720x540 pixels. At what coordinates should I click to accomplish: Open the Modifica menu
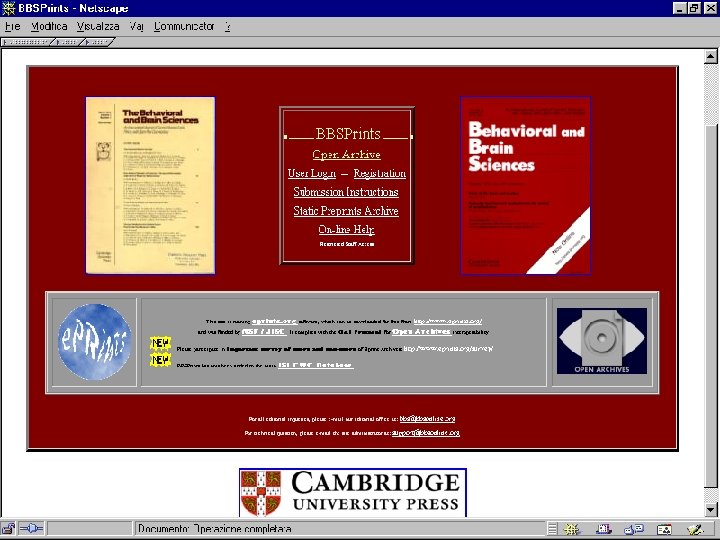pos(49,27)
